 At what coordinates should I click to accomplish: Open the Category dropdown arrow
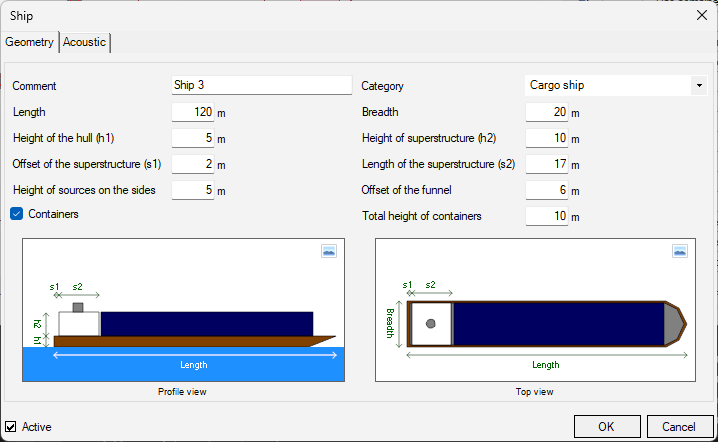[x=699, y=86]
